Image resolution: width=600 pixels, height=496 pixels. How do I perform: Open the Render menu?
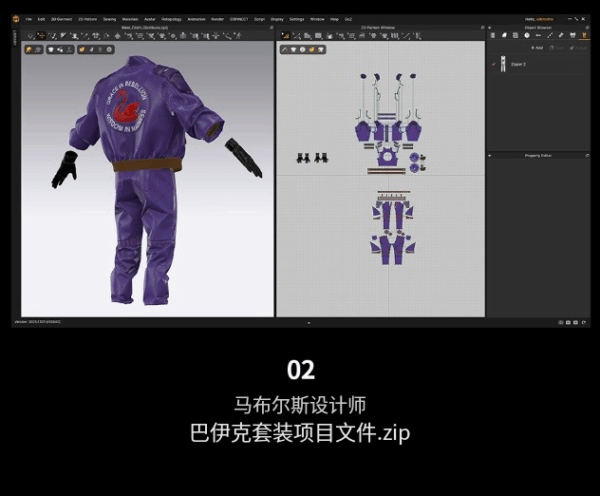(x=218, y=19)
